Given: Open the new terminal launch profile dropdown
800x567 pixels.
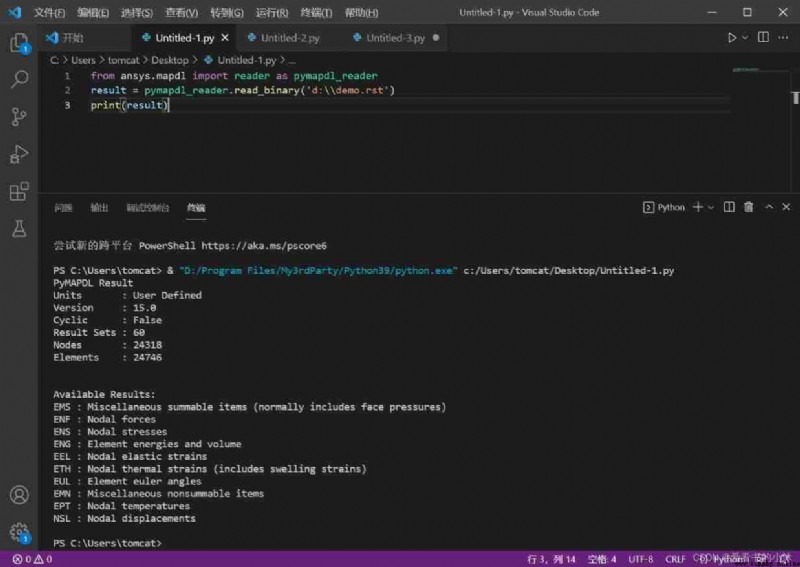Looking at the screenshot, I should click(x=711, y=207).
